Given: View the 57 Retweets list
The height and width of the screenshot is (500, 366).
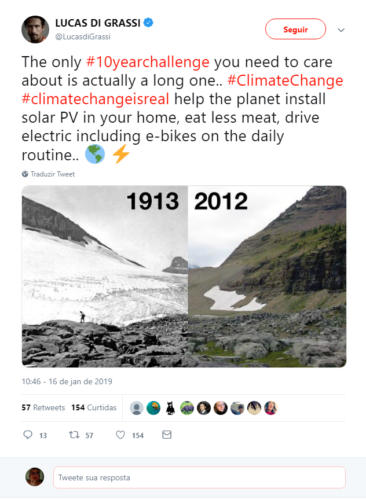Looking at the screenshot, I should [43, 408].
